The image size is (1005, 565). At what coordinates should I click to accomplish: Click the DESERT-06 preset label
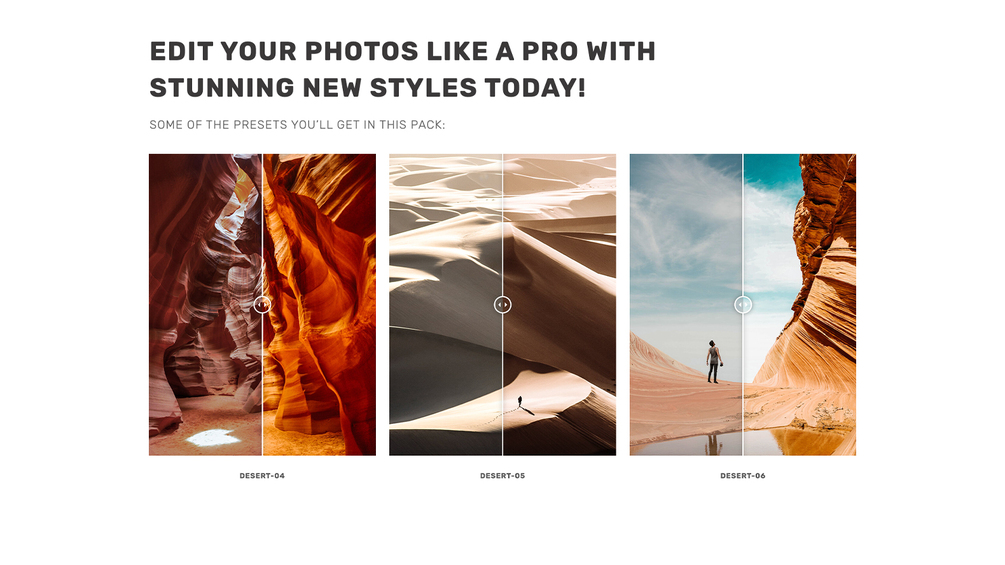743,476
